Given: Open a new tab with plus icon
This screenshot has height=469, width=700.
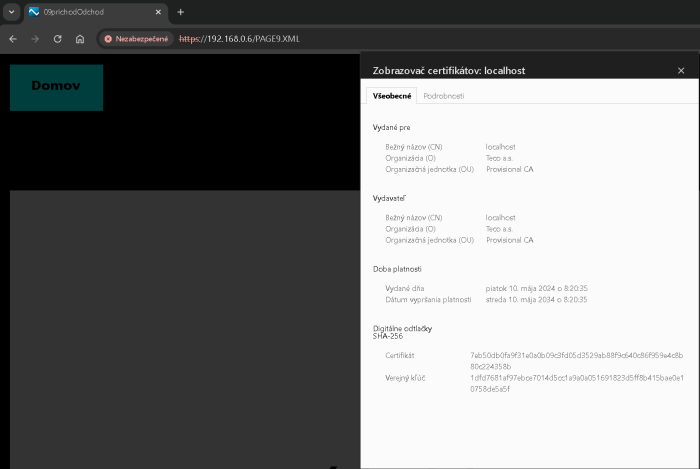Looking at the screenshot, I should 181,12.
